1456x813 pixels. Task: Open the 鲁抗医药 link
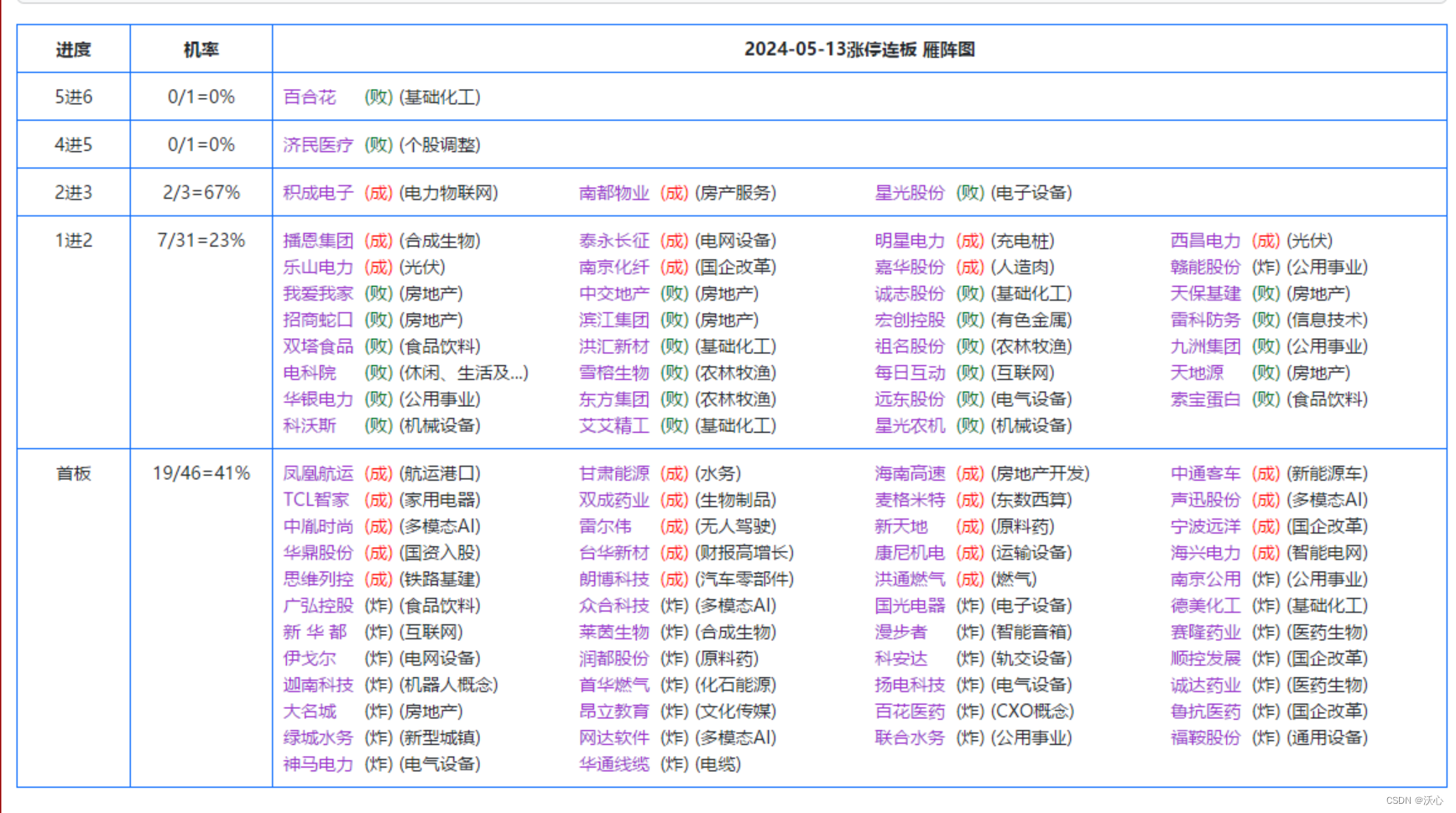tap(1206, 711)
